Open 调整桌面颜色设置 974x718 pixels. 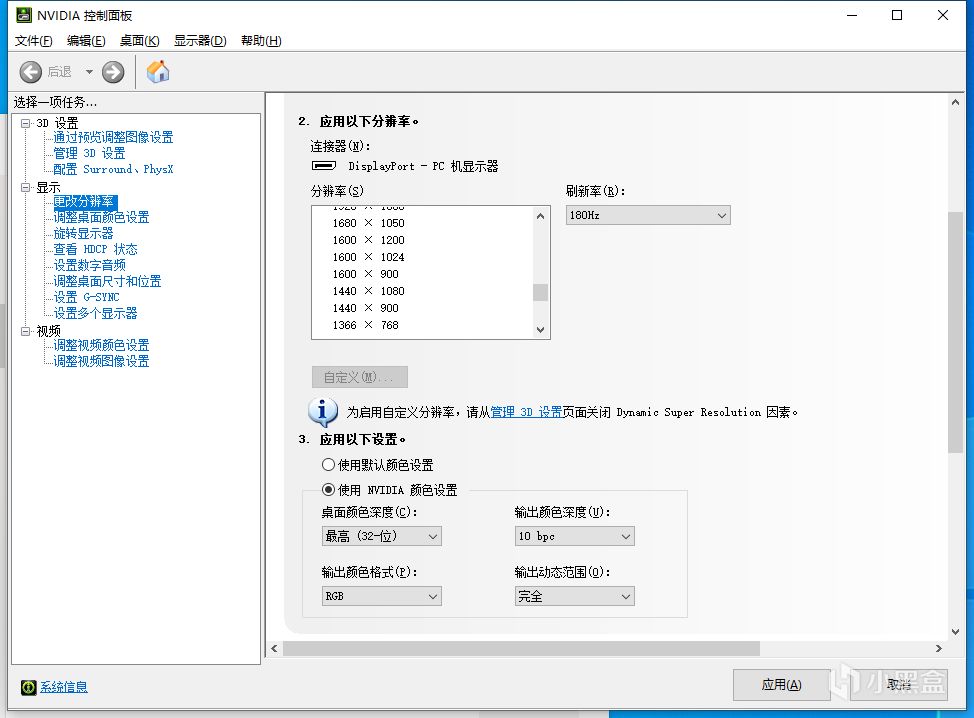coord(101,217)
